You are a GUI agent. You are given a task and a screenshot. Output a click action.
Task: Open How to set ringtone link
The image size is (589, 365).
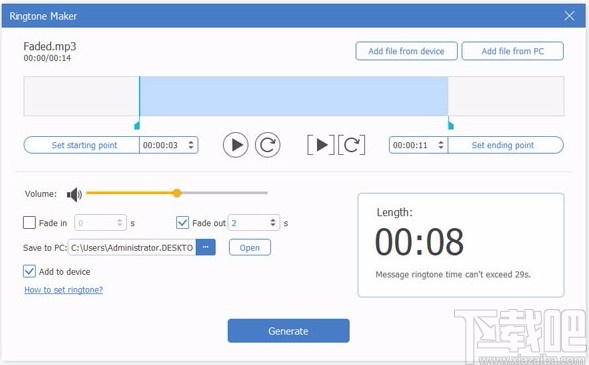(x=63, y=290)
